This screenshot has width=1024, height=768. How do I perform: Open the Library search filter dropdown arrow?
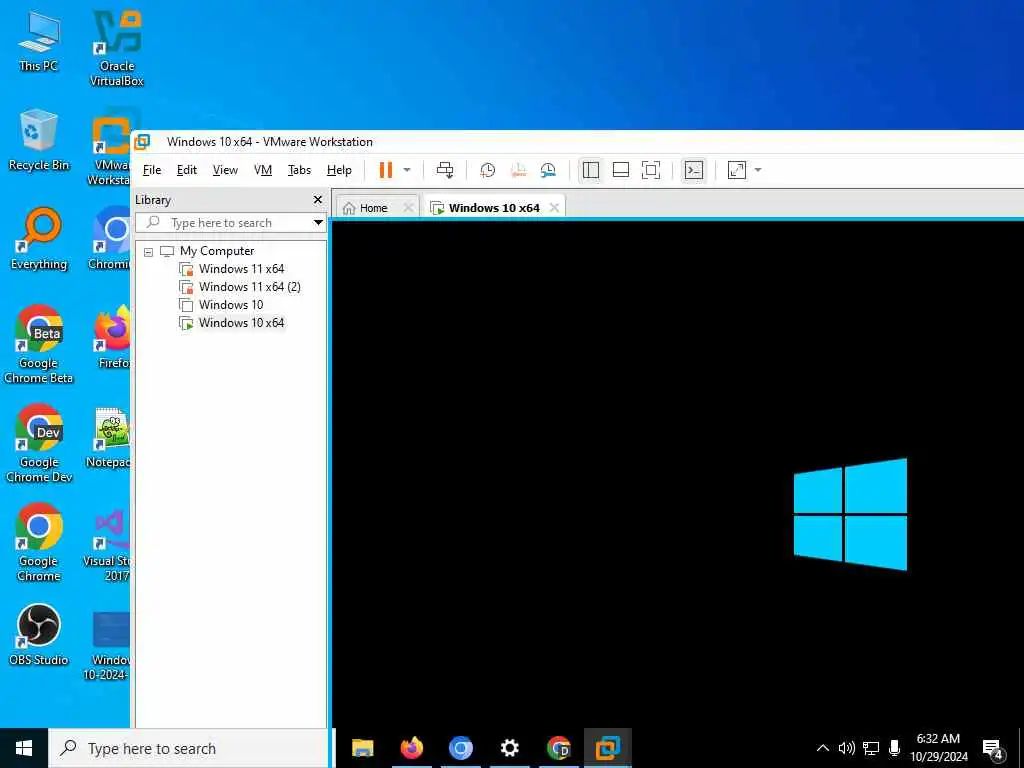click(x=318, y=223)
